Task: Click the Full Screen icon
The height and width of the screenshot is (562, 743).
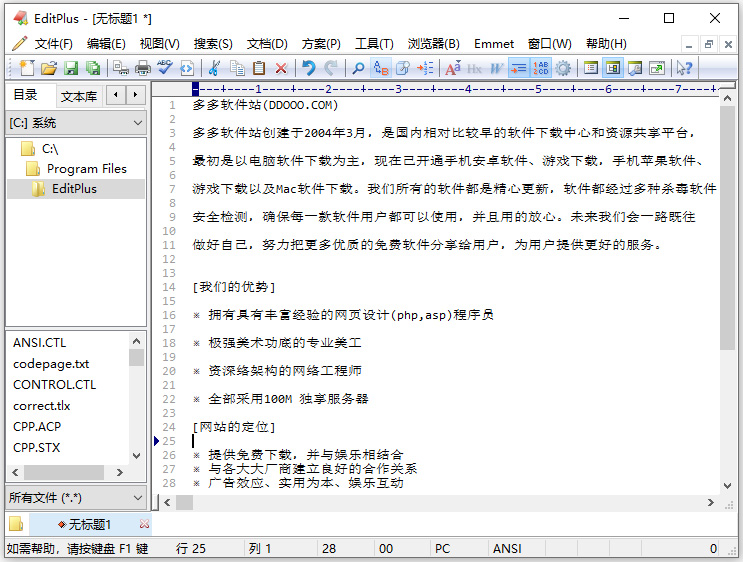Action: tap(657, 68)
